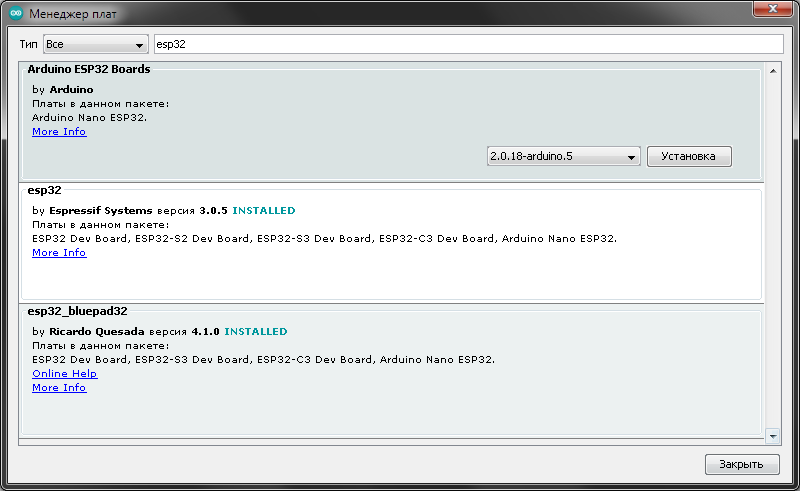This screenshot has height=491, width=800.
Task: Open More Info link under Espressif esp32 package
Action: tap(59, 253)
